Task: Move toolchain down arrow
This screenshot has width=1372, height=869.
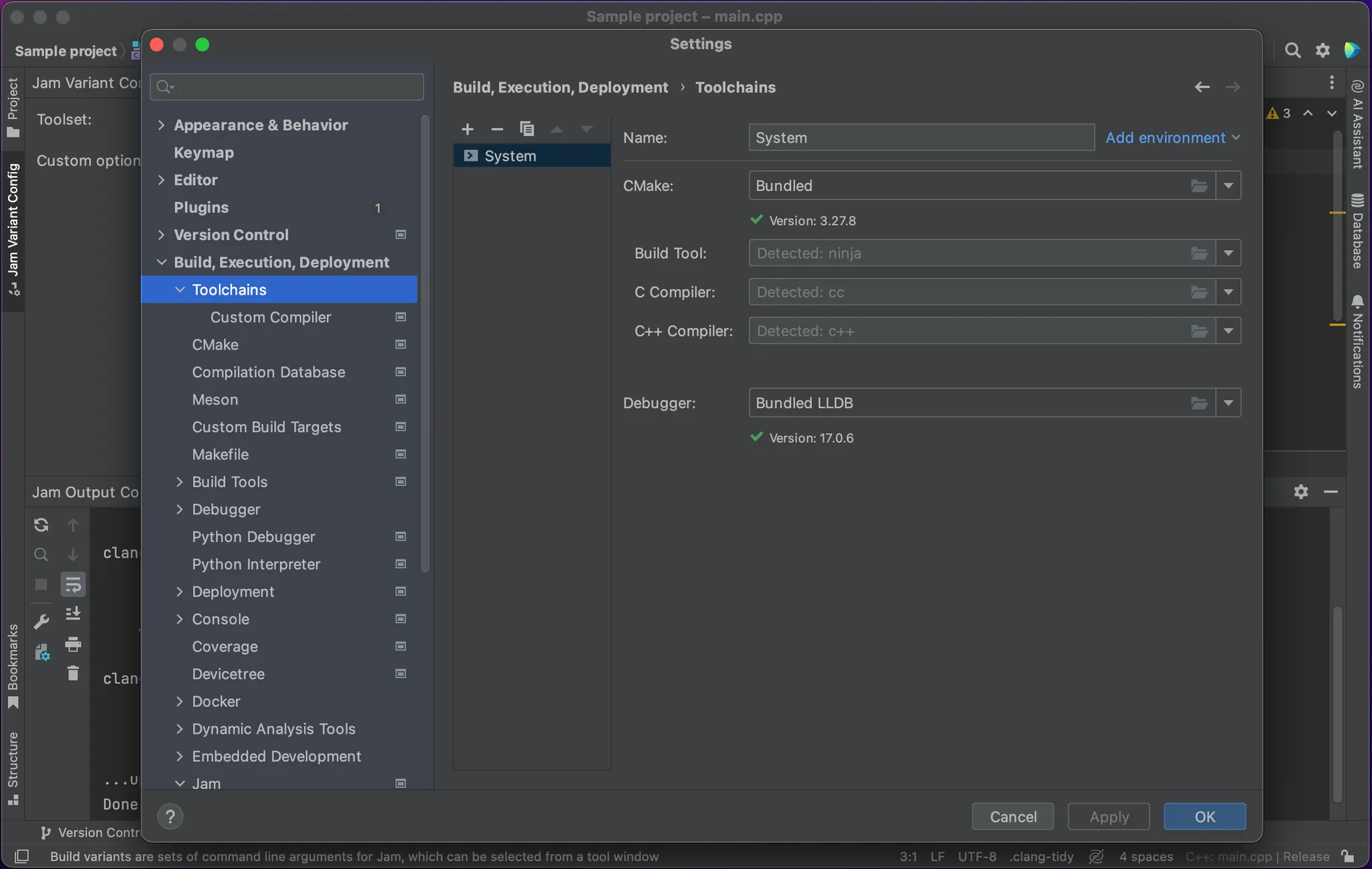Action: 586,129
